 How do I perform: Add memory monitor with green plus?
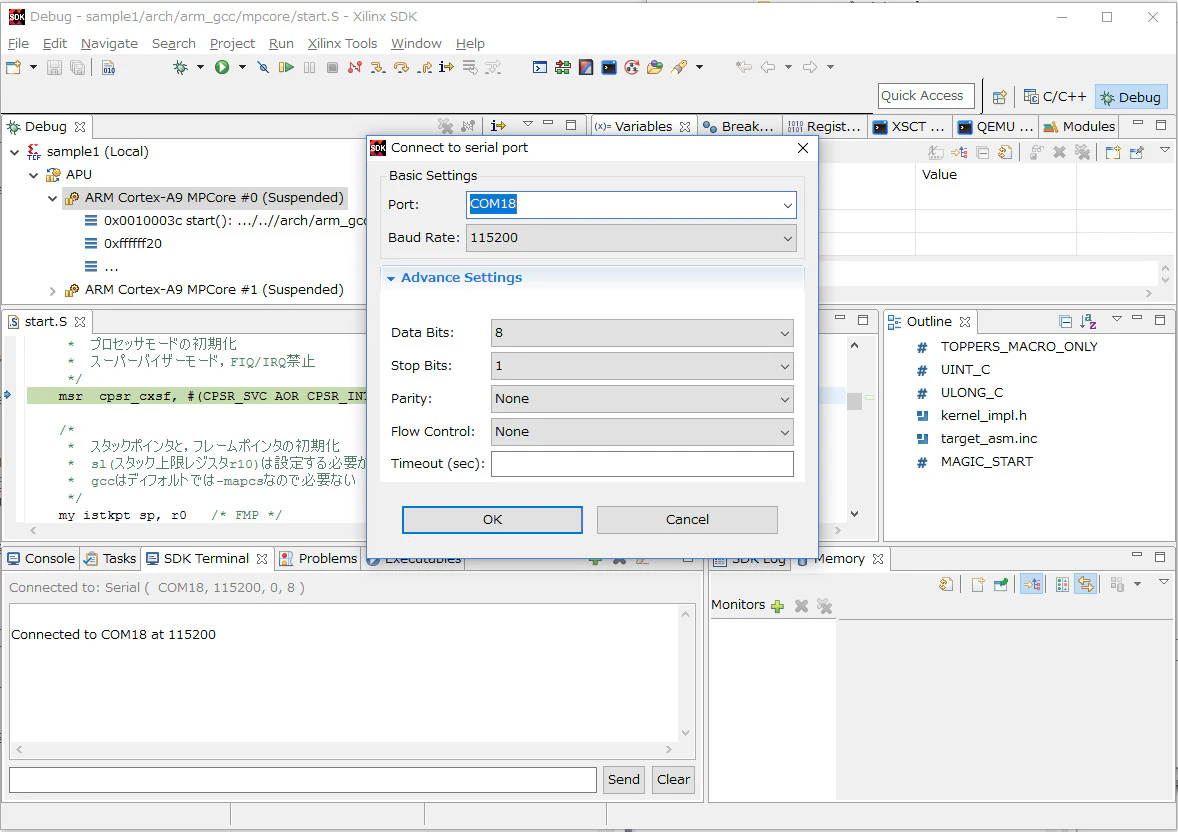778,606
